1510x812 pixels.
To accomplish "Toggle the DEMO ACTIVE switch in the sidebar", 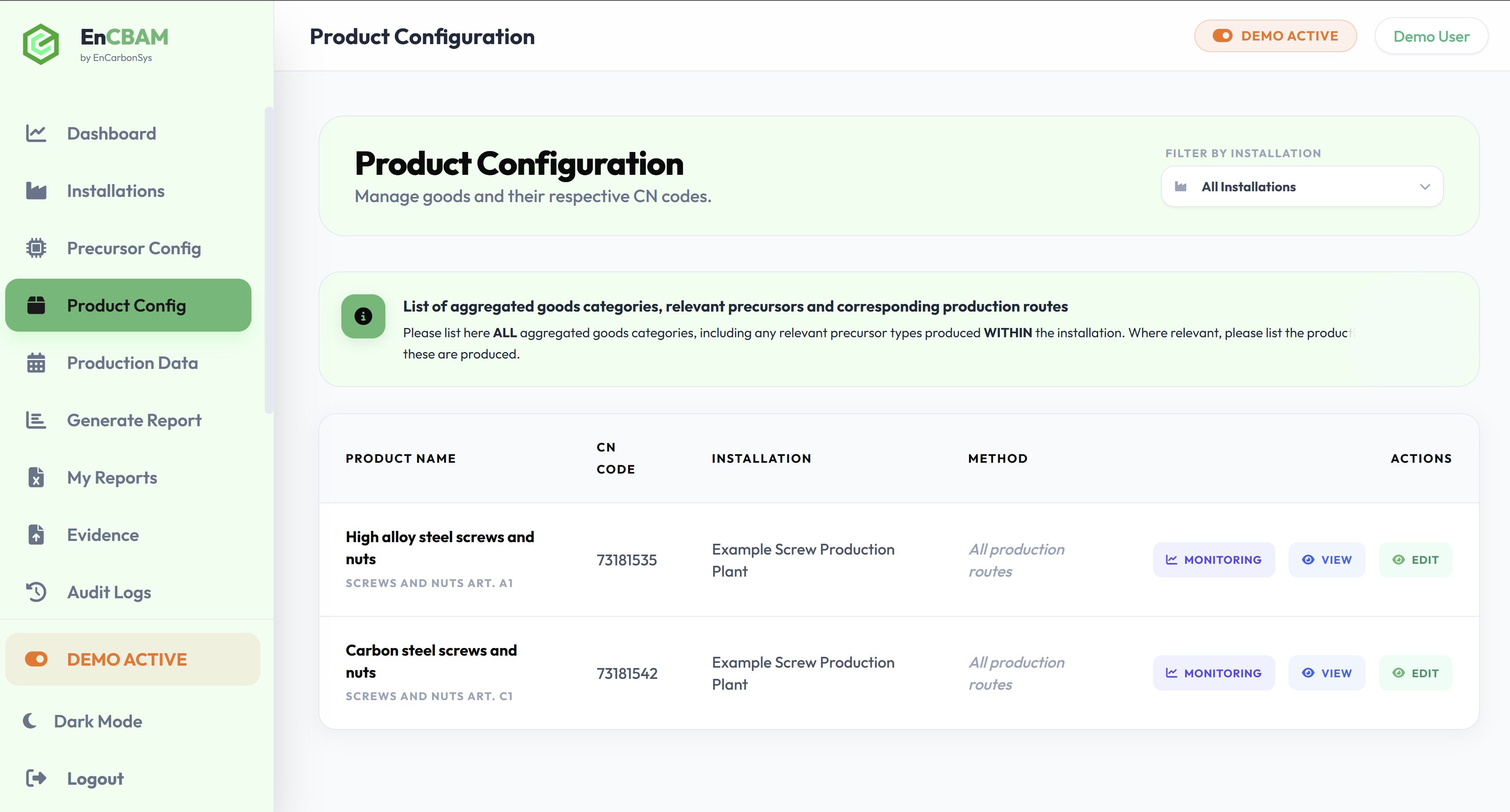I will [36, 659].
